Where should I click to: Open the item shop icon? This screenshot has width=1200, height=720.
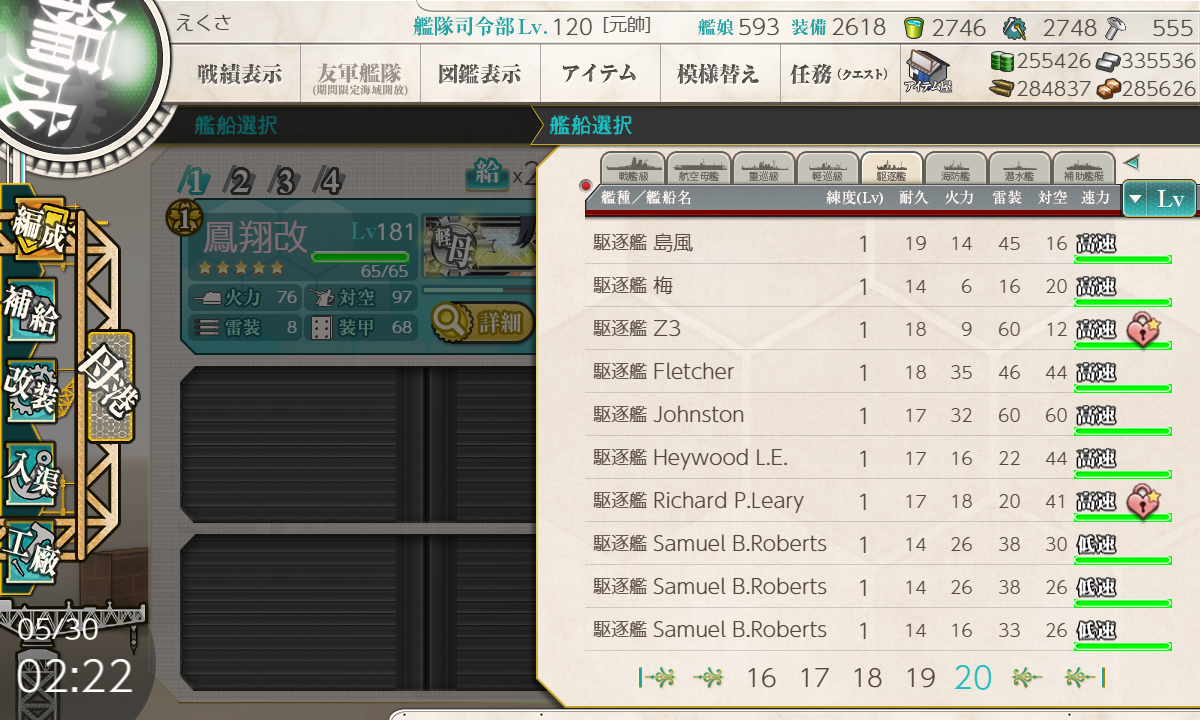[x=928, y=73]
